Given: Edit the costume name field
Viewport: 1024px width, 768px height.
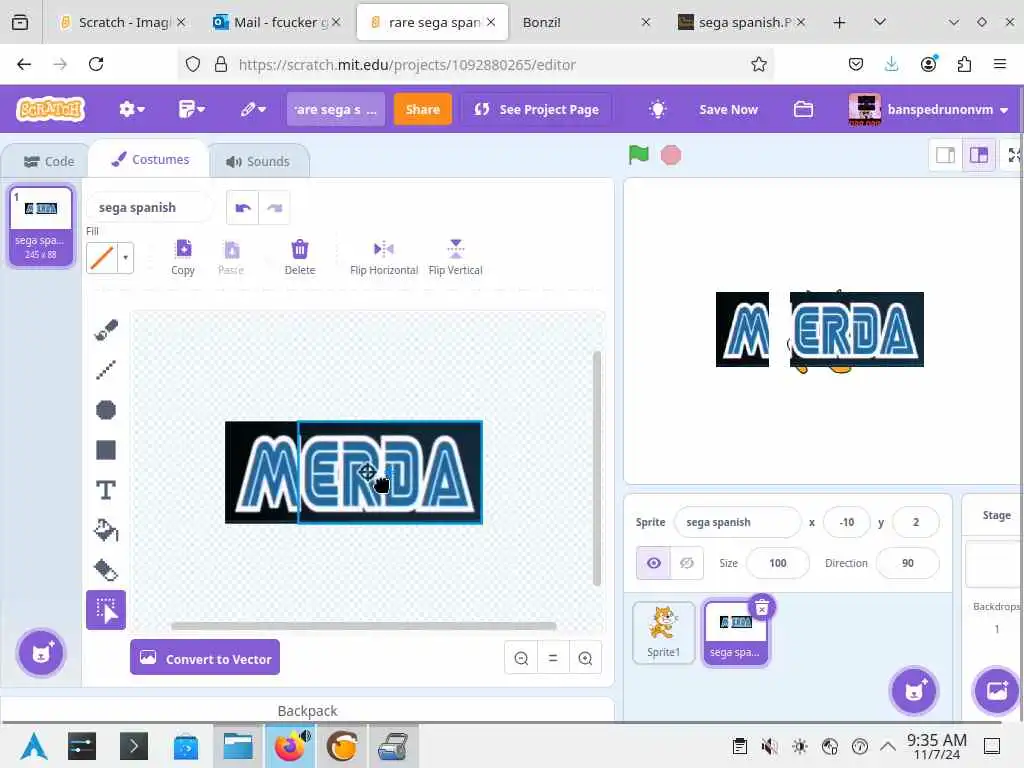Looking at the screenshot, I should point(150,208).
